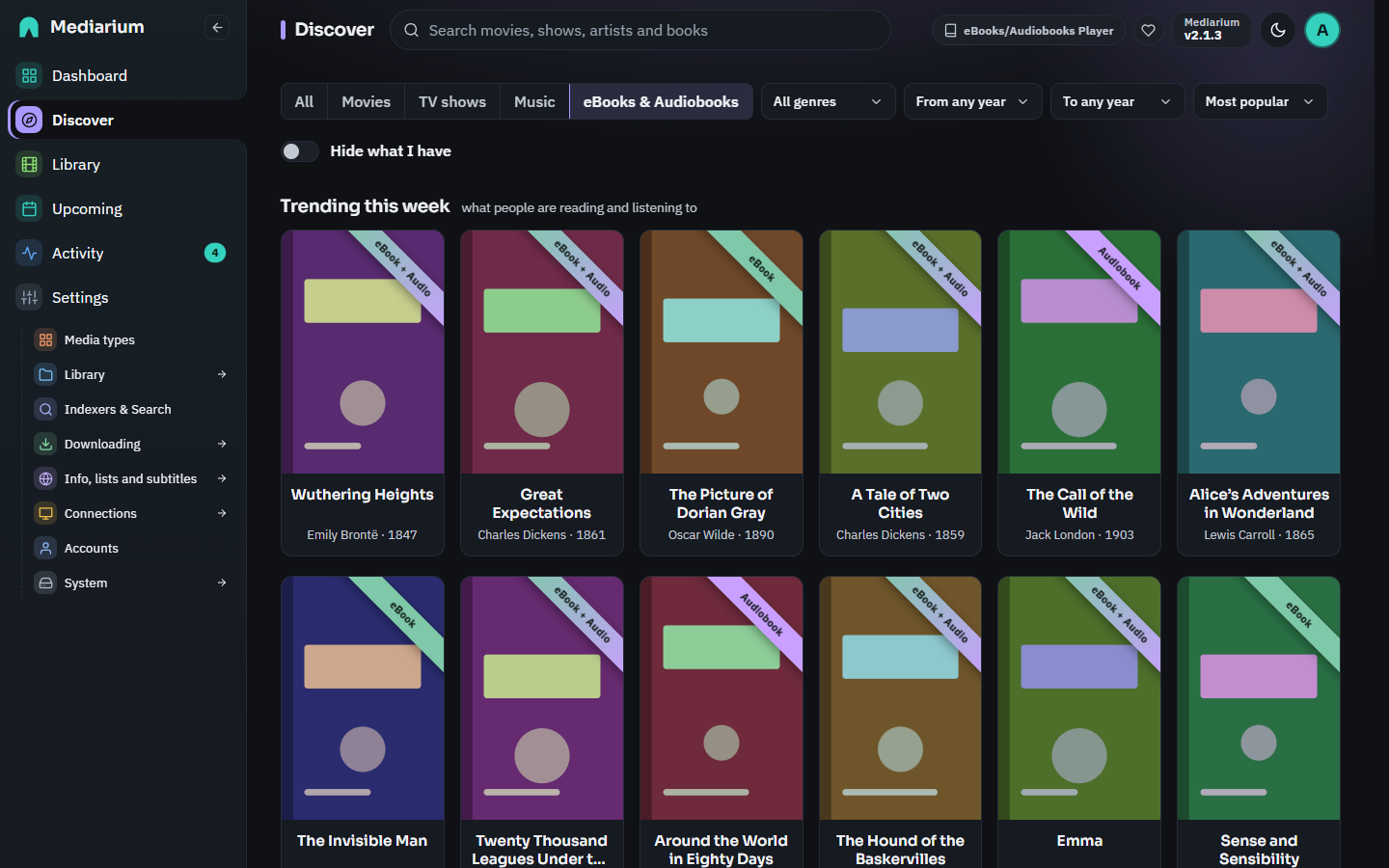
Task: Open the From any year dropdown
Action: [972, 101]
